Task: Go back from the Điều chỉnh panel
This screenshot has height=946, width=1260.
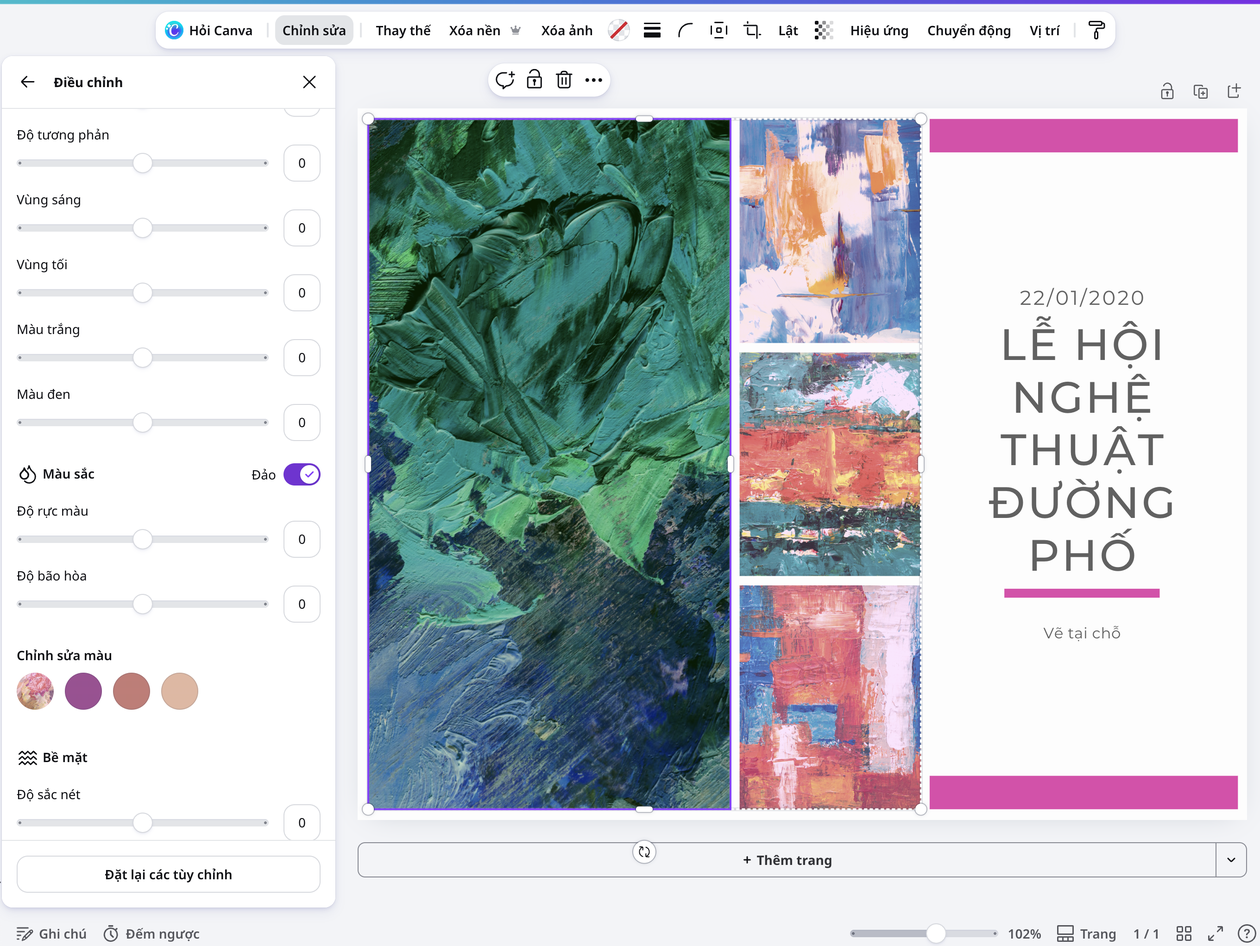Action: (27, 82)
